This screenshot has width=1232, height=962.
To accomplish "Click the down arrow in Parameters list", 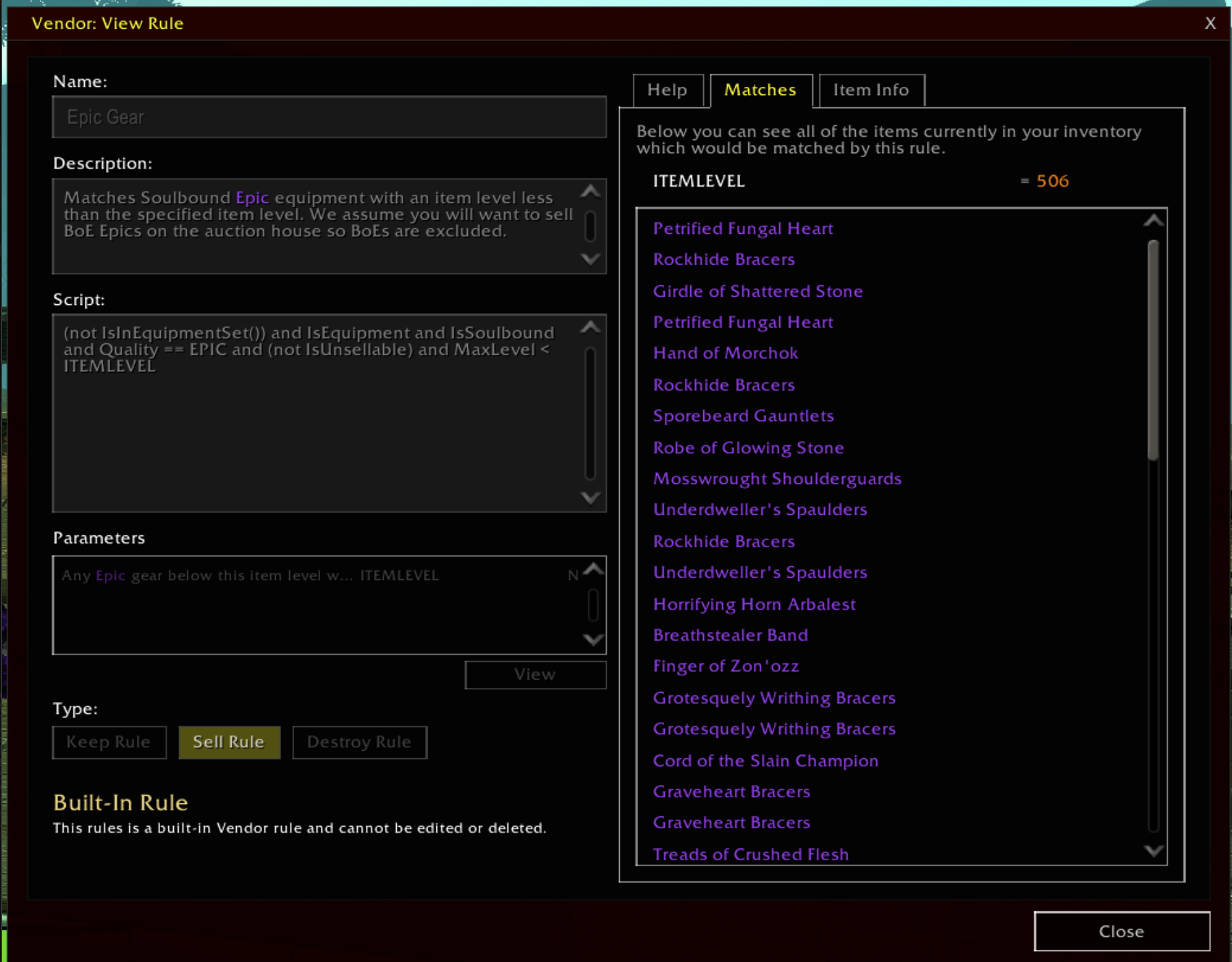I will click(593, 640).
